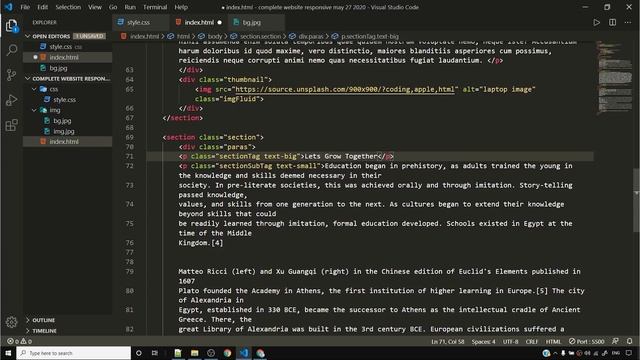
Task: Open style.css inside the css folder
Action: (x=68, y=100)
